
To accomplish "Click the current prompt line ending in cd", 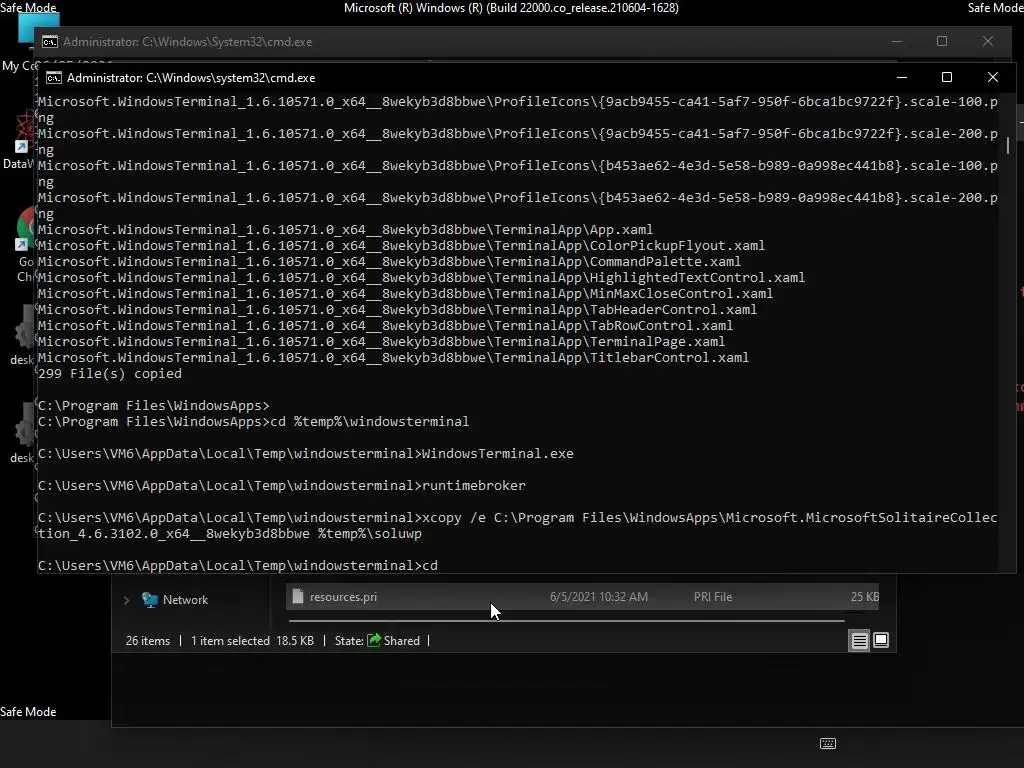I will click(238, 566).
